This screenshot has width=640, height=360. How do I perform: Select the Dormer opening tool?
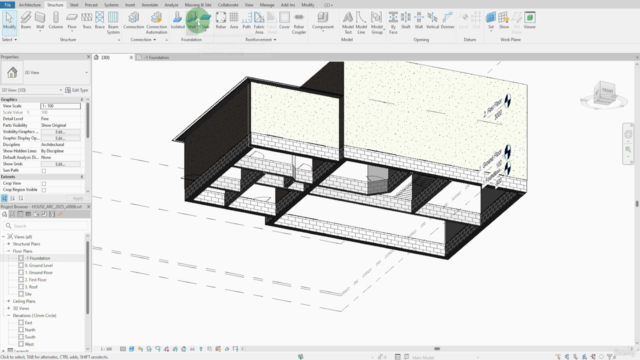[x=447, y=20]
